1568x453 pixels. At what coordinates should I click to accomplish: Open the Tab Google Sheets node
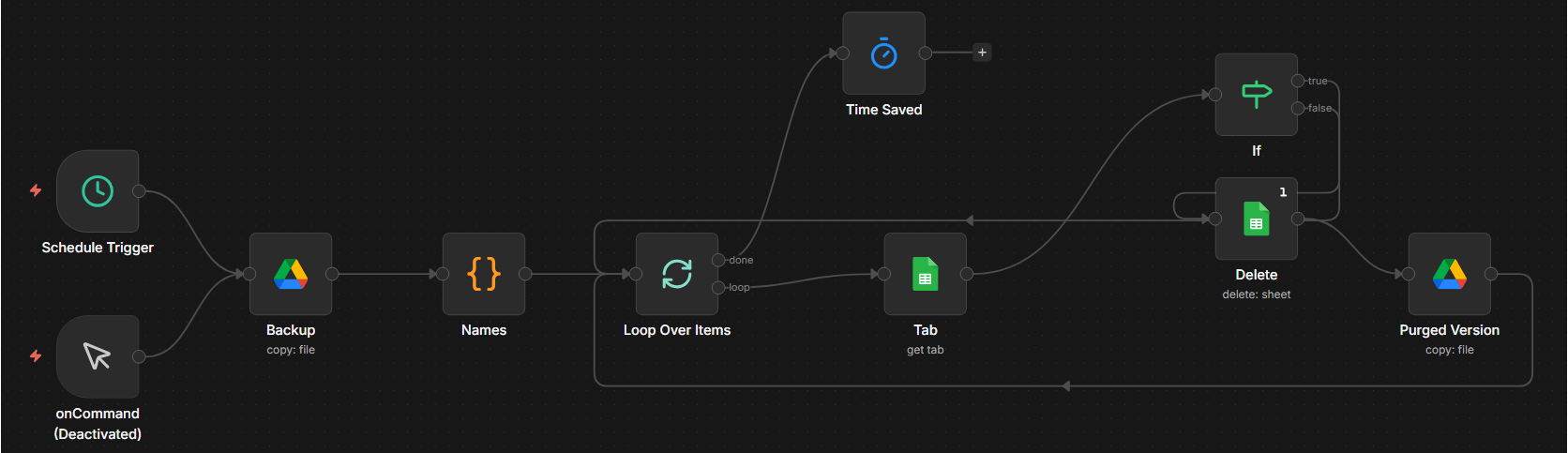[x=926, y=274]
